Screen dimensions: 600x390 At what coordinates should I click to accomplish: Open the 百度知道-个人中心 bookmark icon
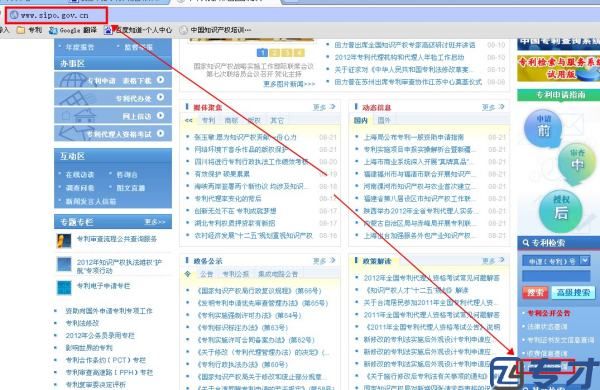(108, 30)
